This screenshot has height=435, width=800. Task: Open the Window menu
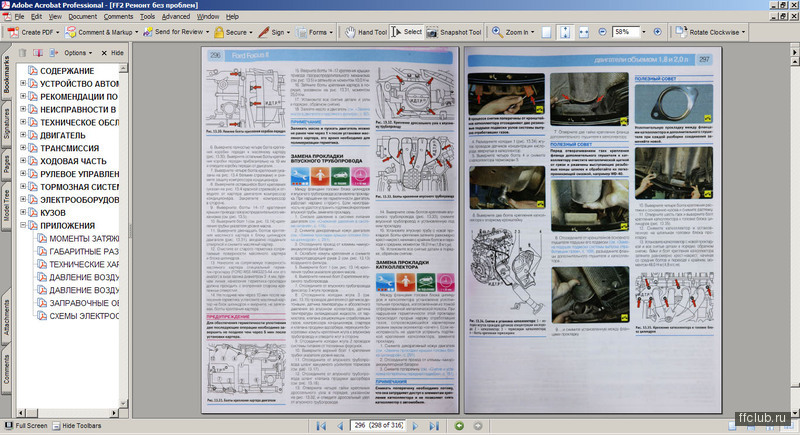208,16
